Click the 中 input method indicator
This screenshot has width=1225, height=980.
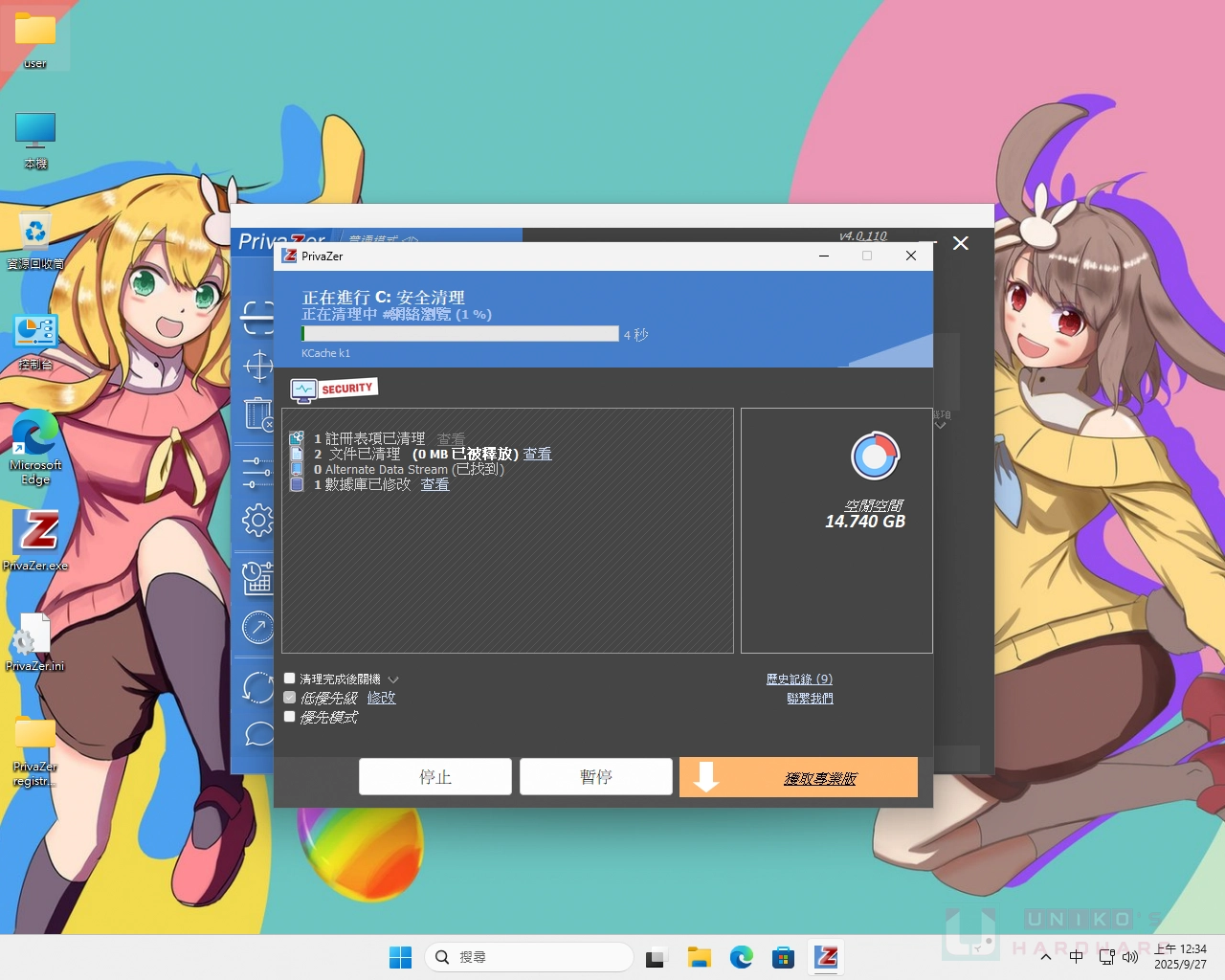1077,957
